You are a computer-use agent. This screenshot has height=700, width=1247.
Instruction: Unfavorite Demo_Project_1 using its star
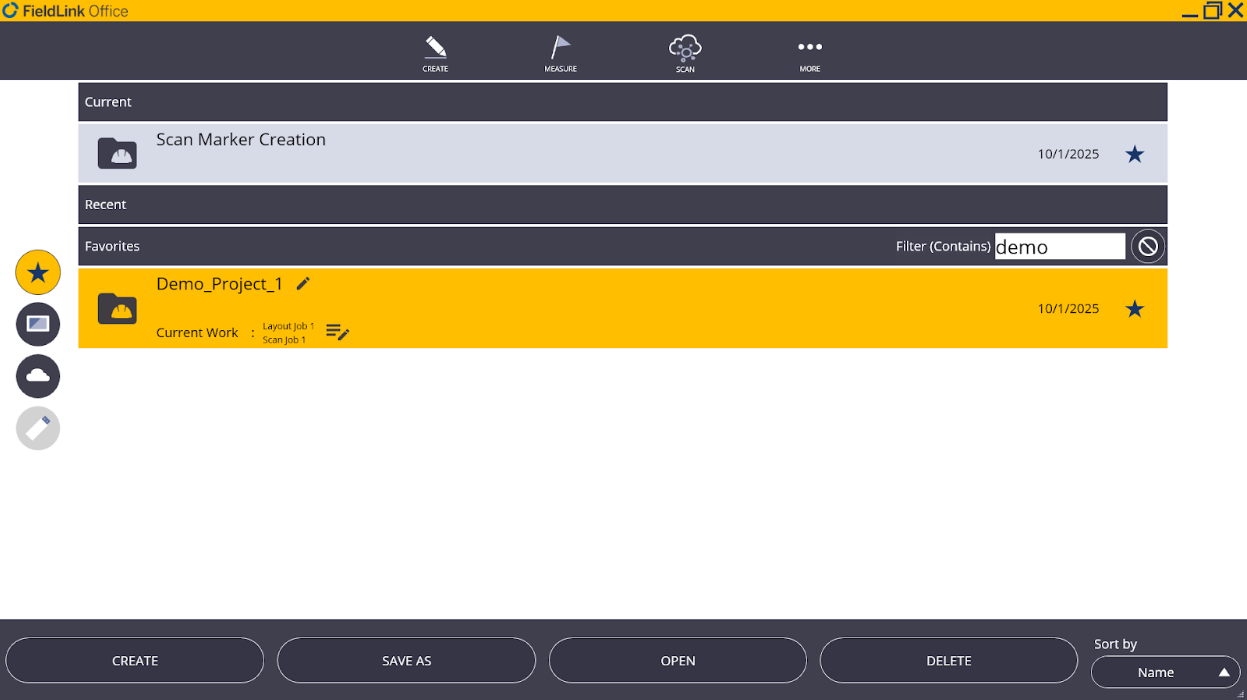tap(1134, 309)
